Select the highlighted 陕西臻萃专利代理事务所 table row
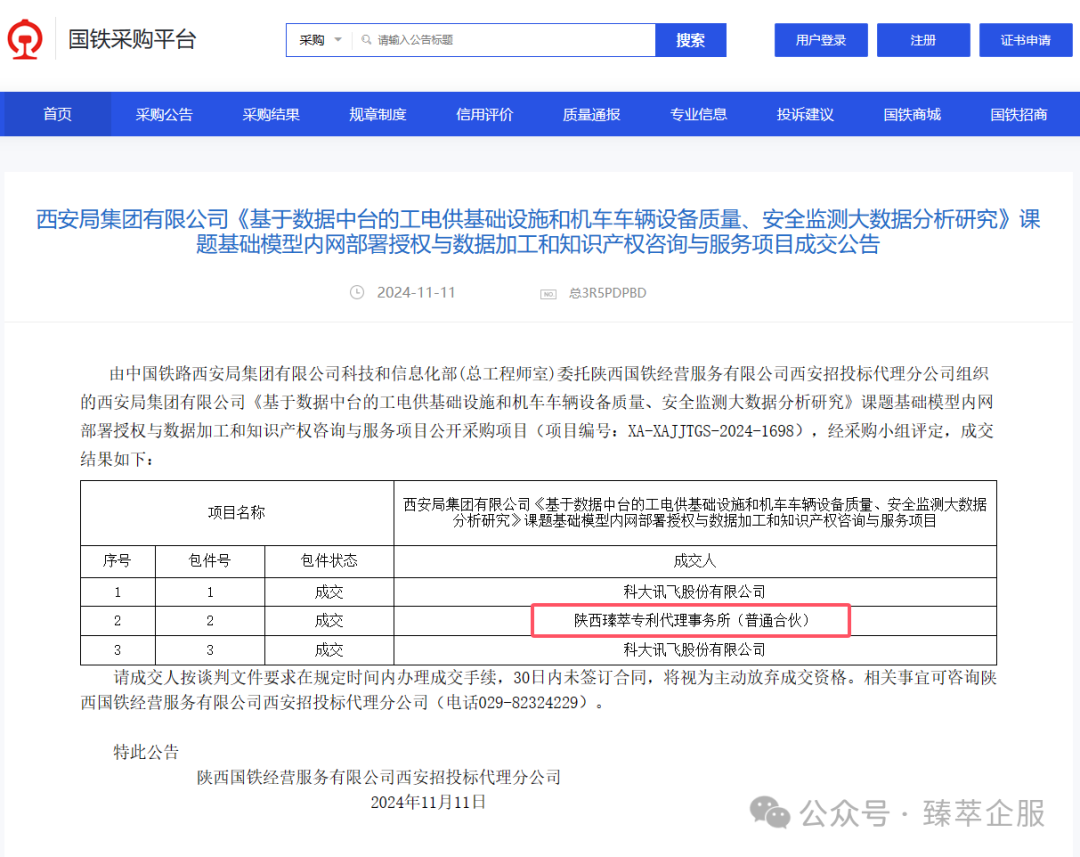Viewport: 1080px width, 857px height. [691, 620]
